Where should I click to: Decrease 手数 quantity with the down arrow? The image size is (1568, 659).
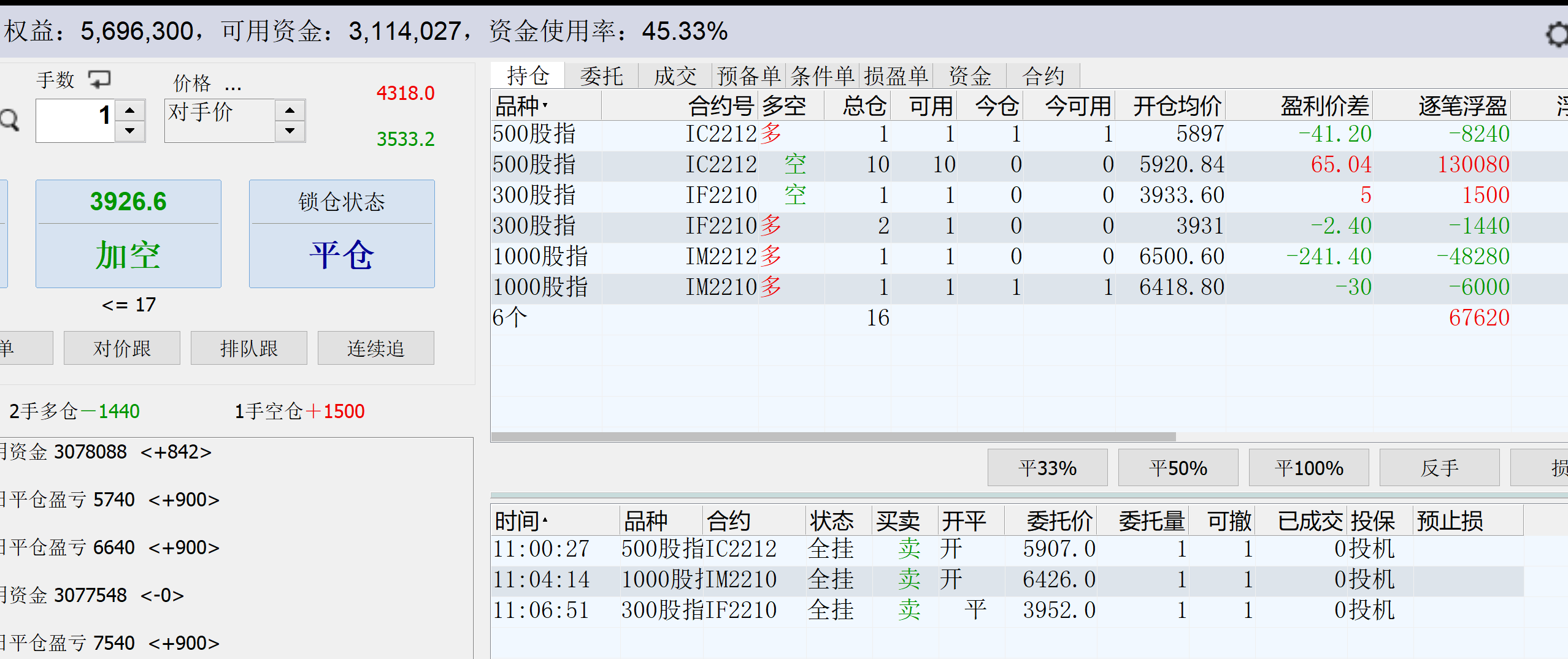tap(130, 131)
